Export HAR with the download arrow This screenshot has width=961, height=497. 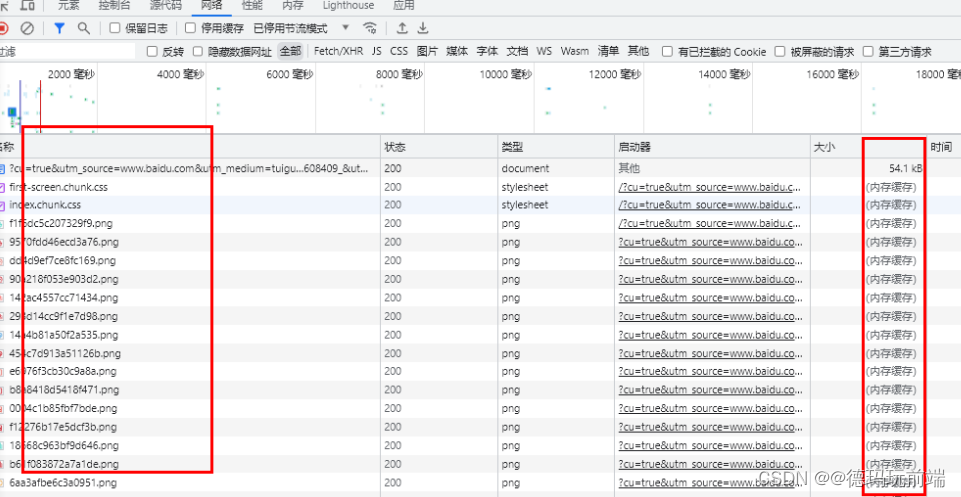(x=423, y=28)
